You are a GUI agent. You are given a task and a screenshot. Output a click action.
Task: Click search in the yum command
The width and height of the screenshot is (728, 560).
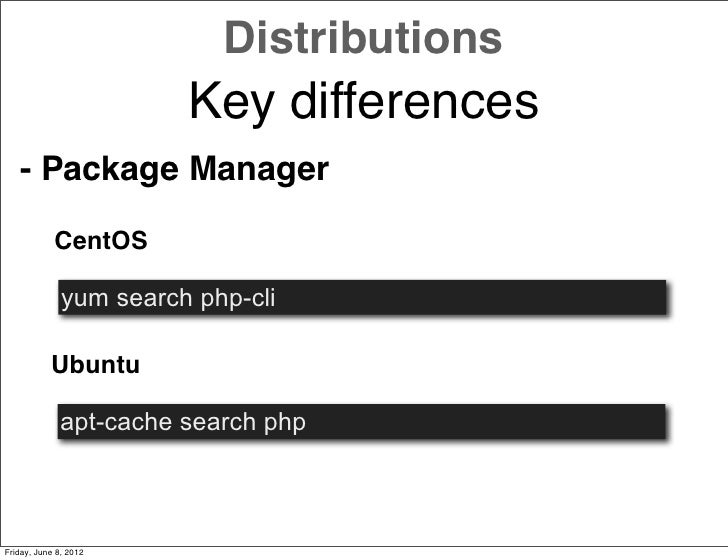pyautogui.click(x=154, y=298)
